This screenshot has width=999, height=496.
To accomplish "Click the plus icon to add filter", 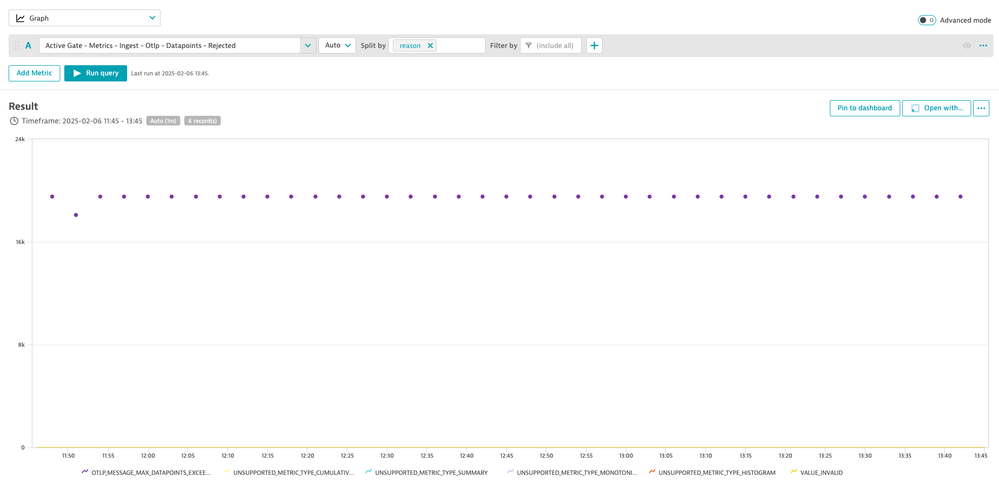I will [x=594, y=46].
